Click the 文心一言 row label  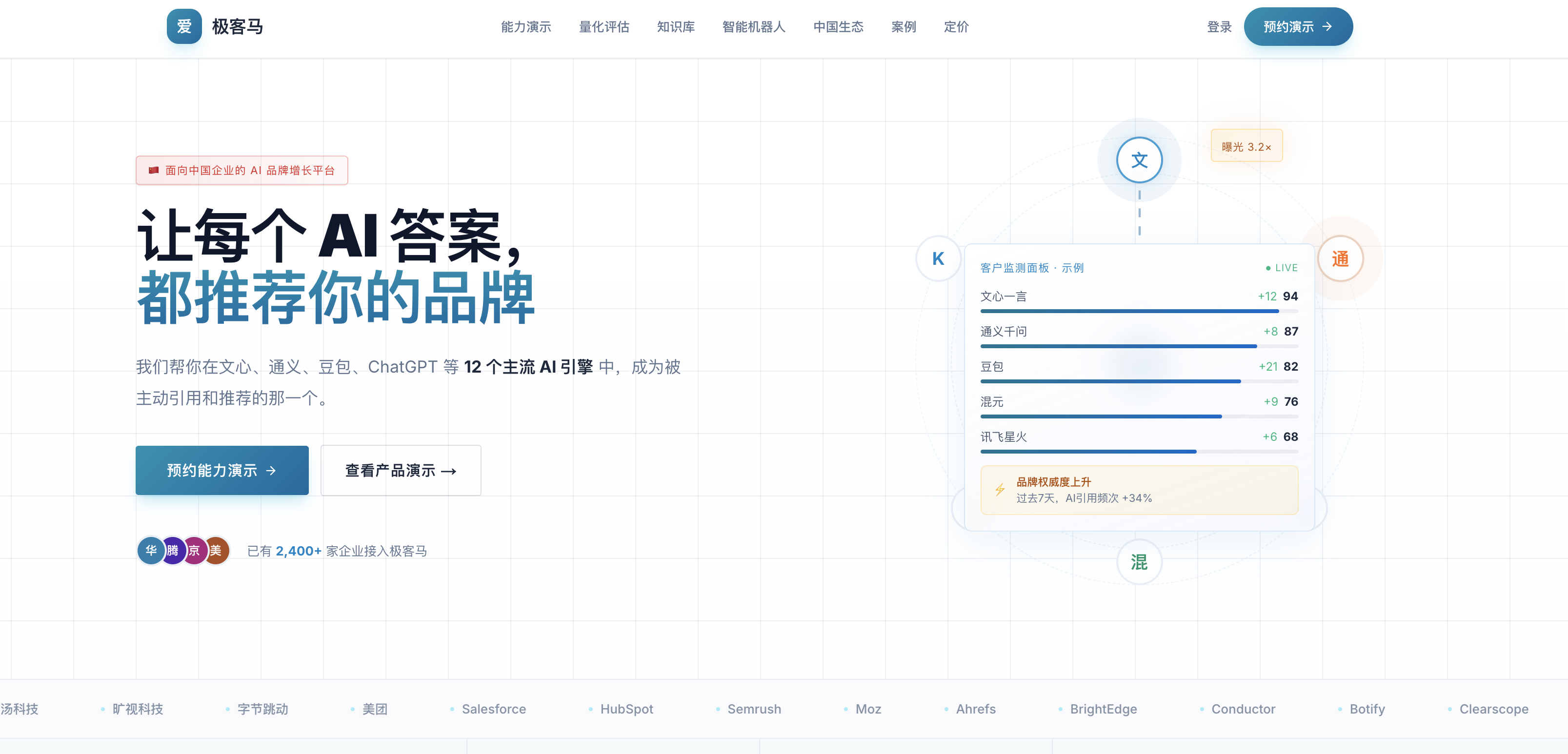(1003, 297)
